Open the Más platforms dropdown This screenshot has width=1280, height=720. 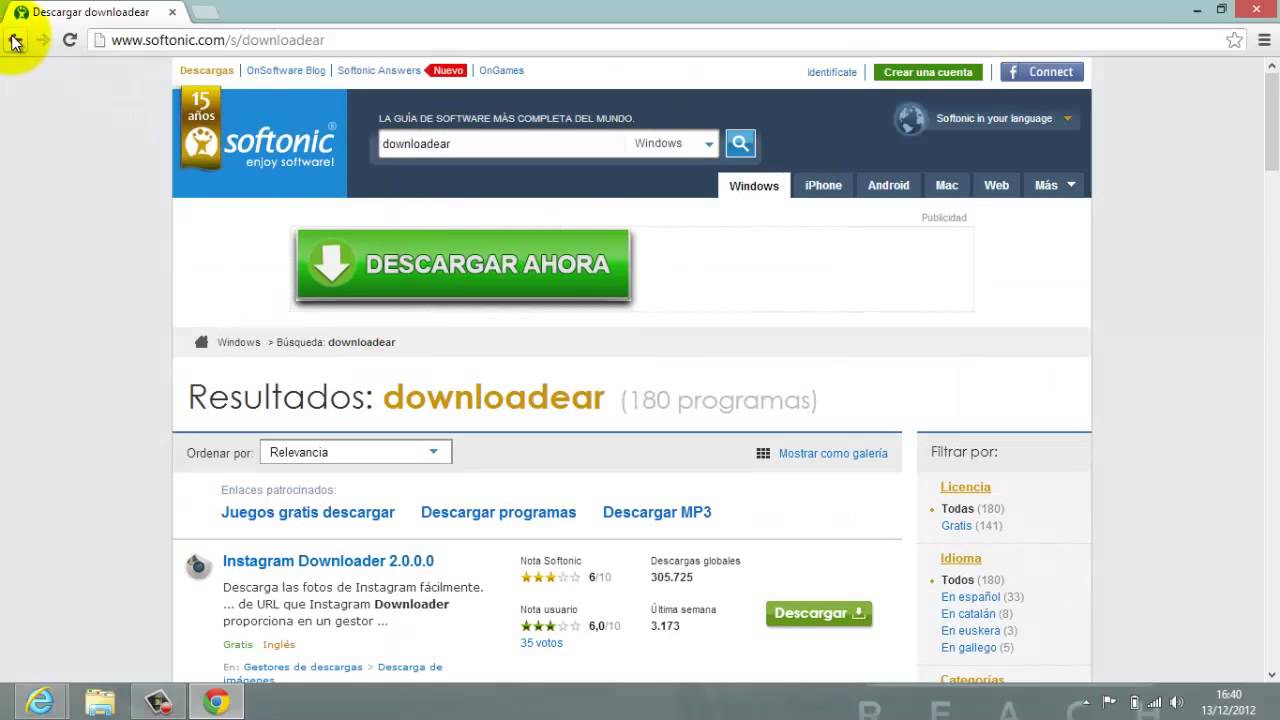pyautogui.click(x=1055, y=185)
